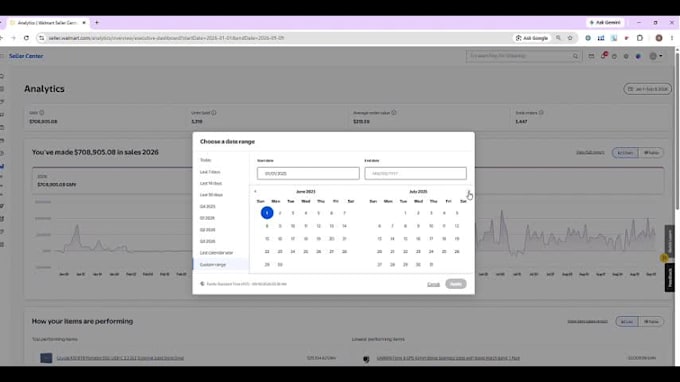Viewport: 680px width, 382px height.
Task: Open the Garmin lowest performing item link
Action: pos(448,358)
